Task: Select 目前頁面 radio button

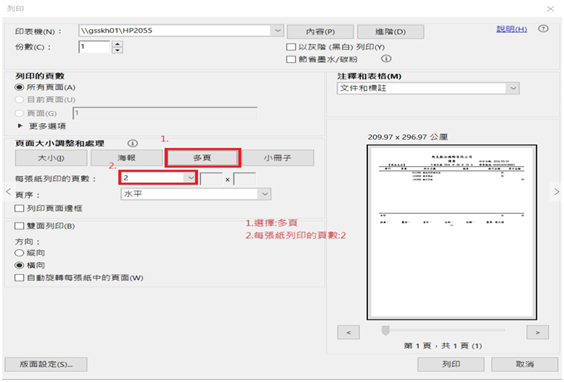Action: coord(19,100)
